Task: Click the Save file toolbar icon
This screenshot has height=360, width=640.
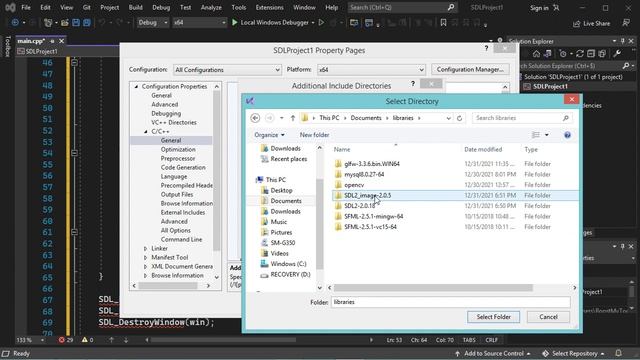Action: tap(76, 23)
